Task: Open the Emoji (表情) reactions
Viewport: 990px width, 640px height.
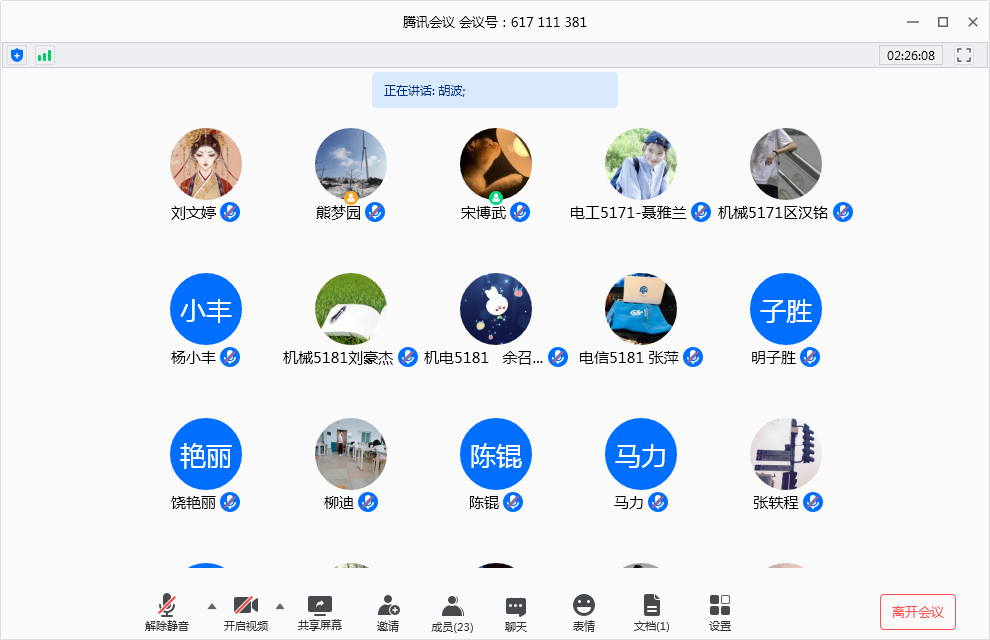Action: 584,612
